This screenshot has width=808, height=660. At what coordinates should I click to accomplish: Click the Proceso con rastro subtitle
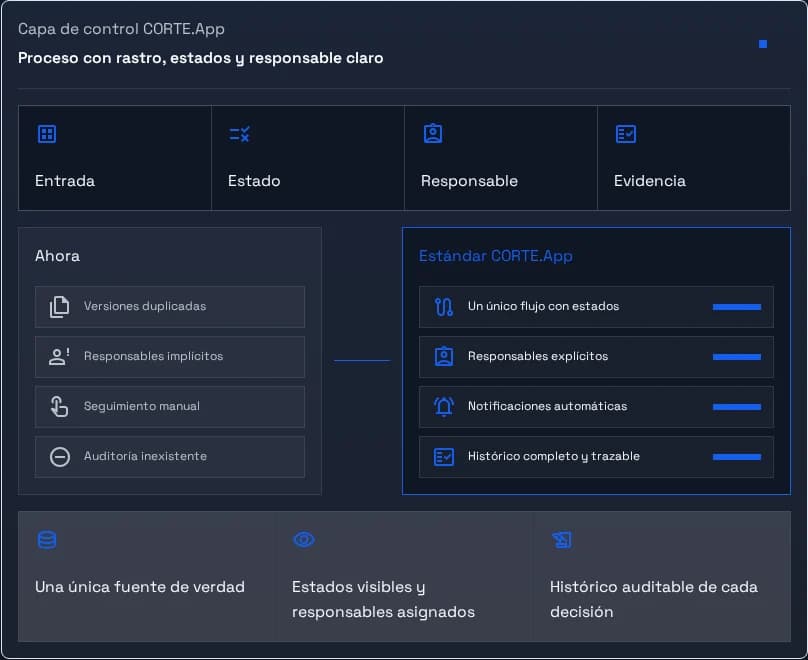click(x=200, y=58)
